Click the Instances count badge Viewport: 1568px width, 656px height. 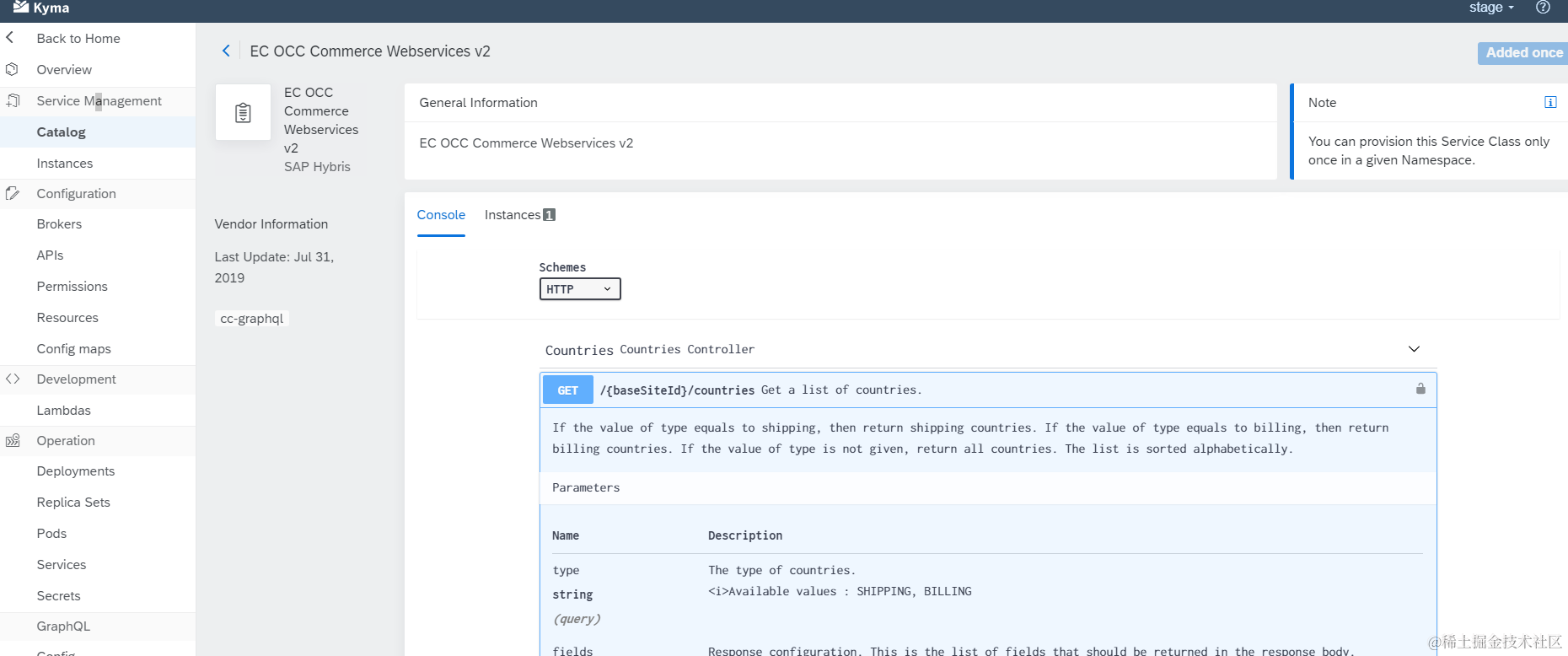[x=549, y=215]
